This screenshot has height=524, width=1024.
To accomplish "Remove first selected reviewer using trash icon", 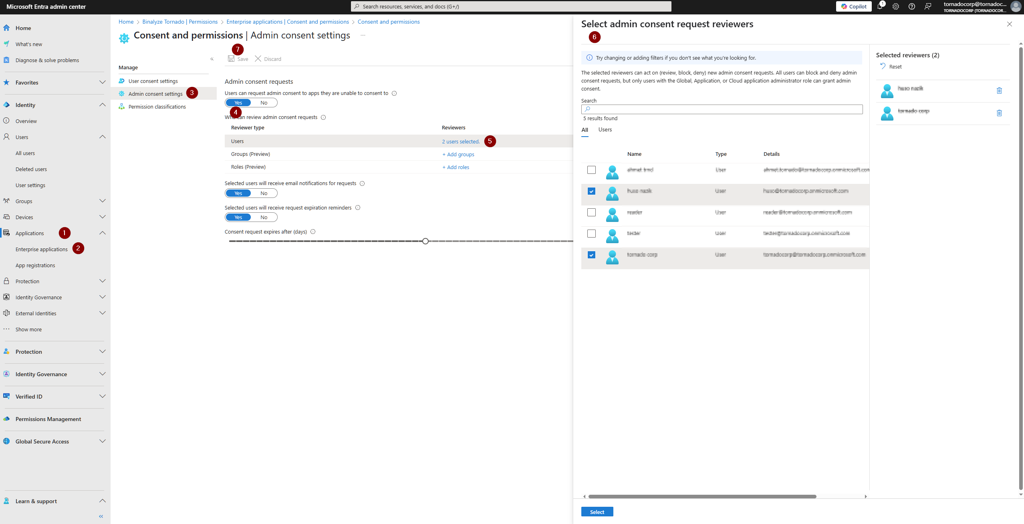I will coord(999,91).
